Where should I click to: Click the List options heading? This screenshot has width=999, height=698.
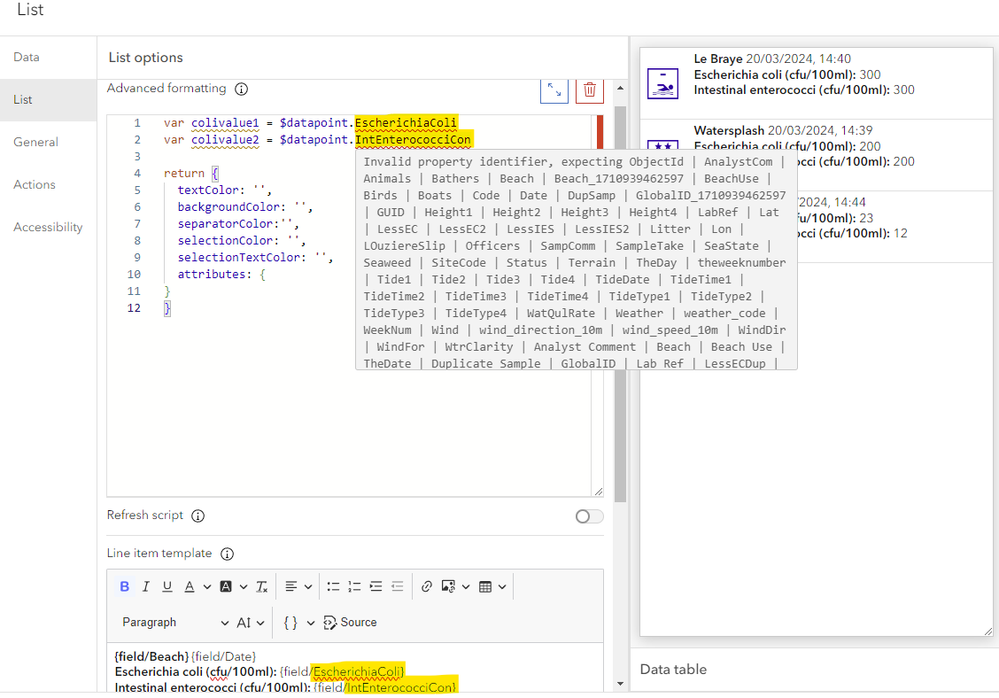pos(146,57)
